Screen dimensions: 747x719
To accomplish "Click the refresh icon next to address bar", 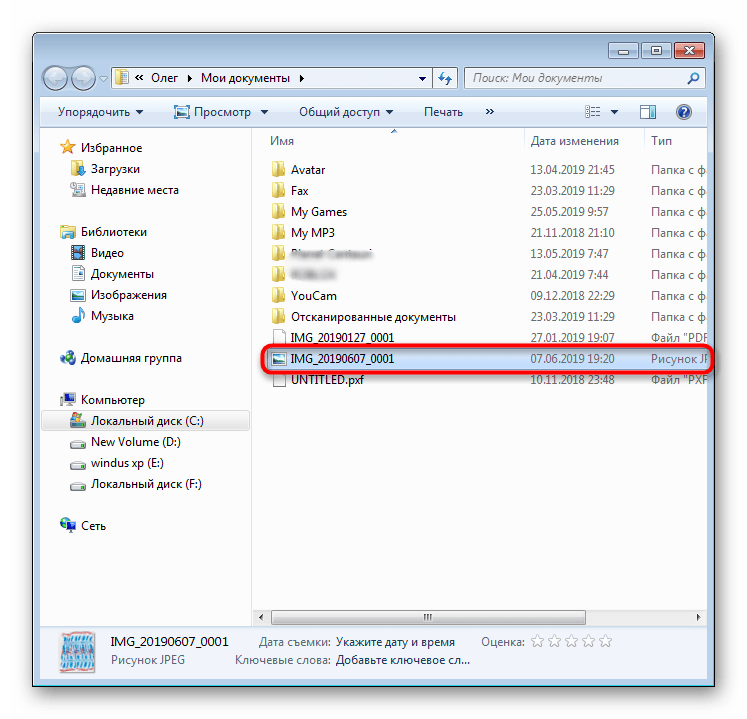I will [446, 77].
